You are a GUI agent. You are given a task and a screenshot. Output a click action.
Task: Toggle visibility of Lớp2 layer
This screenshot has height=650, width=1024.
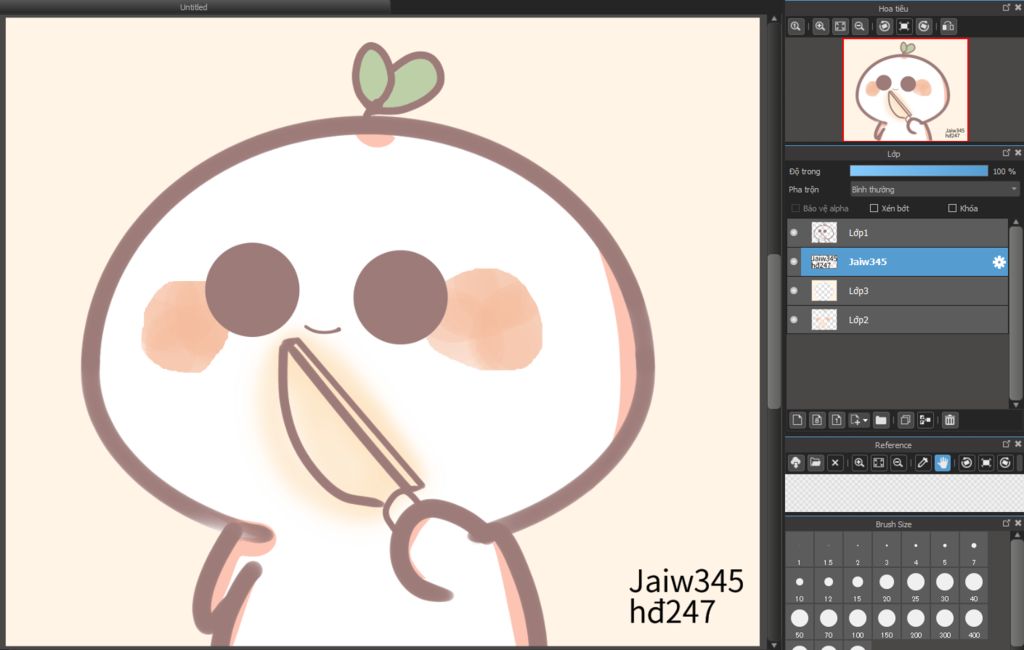pyautogui.click(x=794, y=320)
